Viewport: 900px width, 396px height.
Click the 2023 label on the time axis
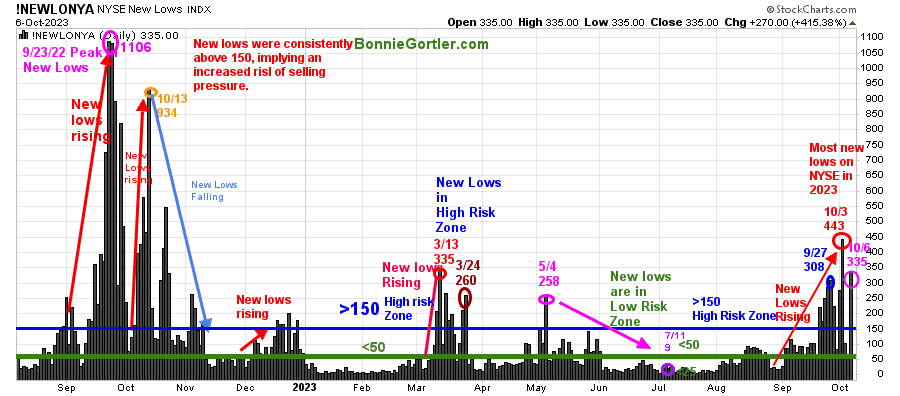click(304, 387)
